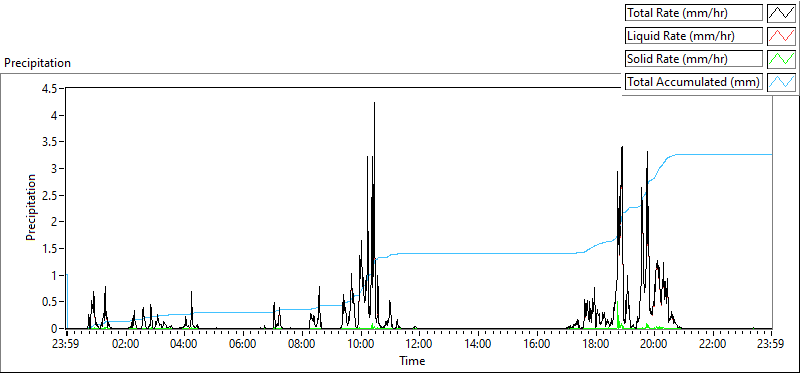The image size is (800, 373).
Task: Click the Total Accumulated blue line icon
Action: pyautogui.click(x=781, y=81)
